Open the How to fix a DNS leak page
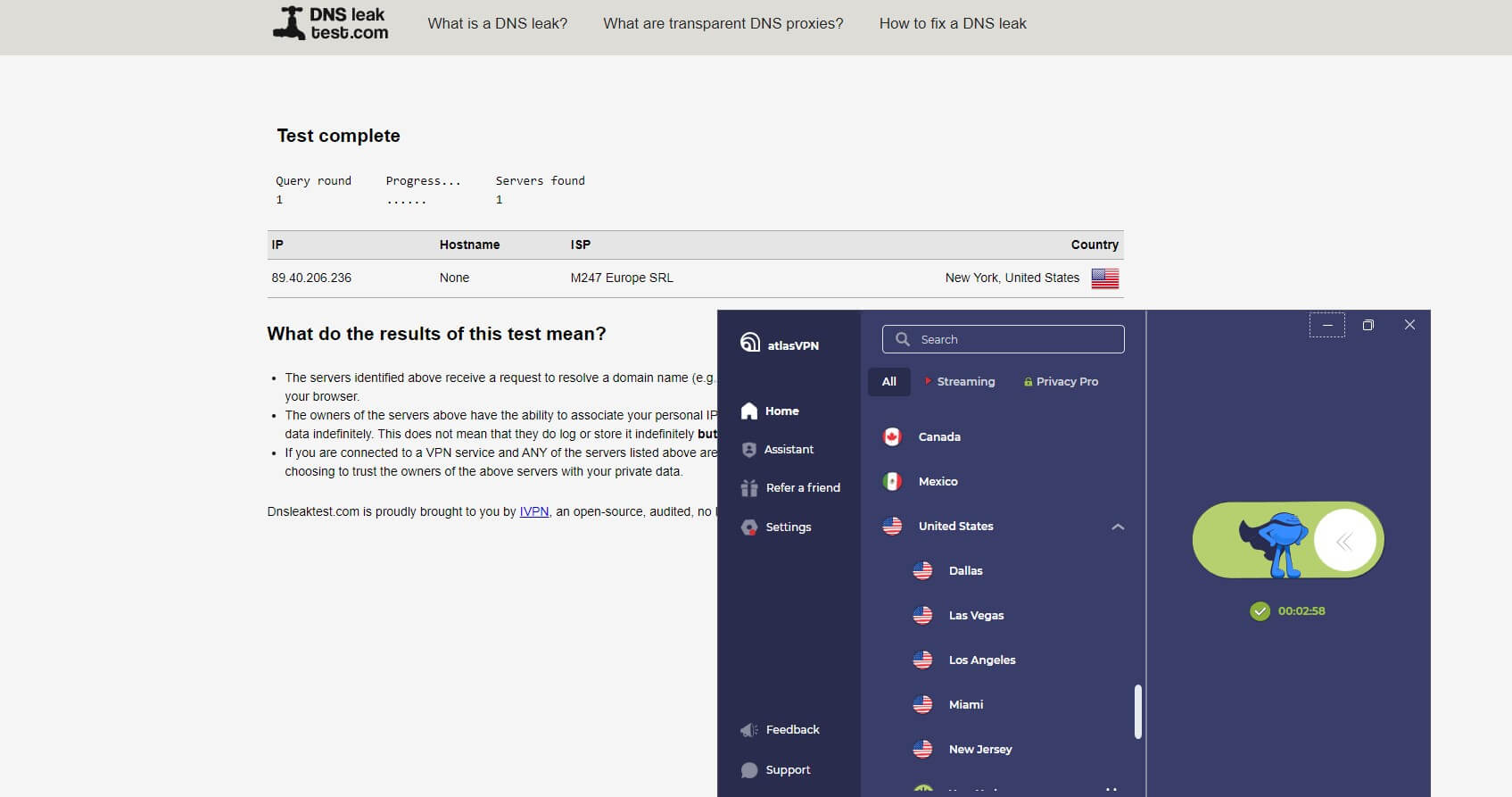The height and width of the screenshot is (797, 1512). coord(953,23)
